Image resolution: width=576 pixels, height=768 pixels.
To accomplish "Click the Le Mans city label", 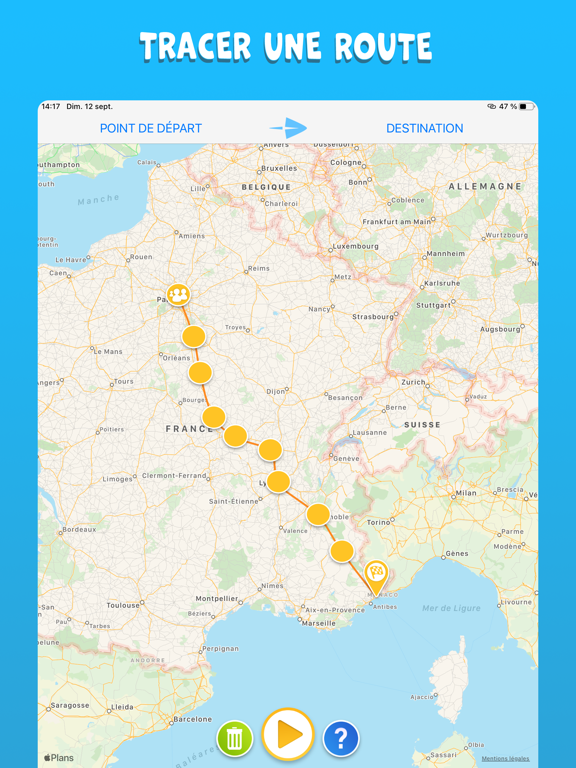I will 108,352.
